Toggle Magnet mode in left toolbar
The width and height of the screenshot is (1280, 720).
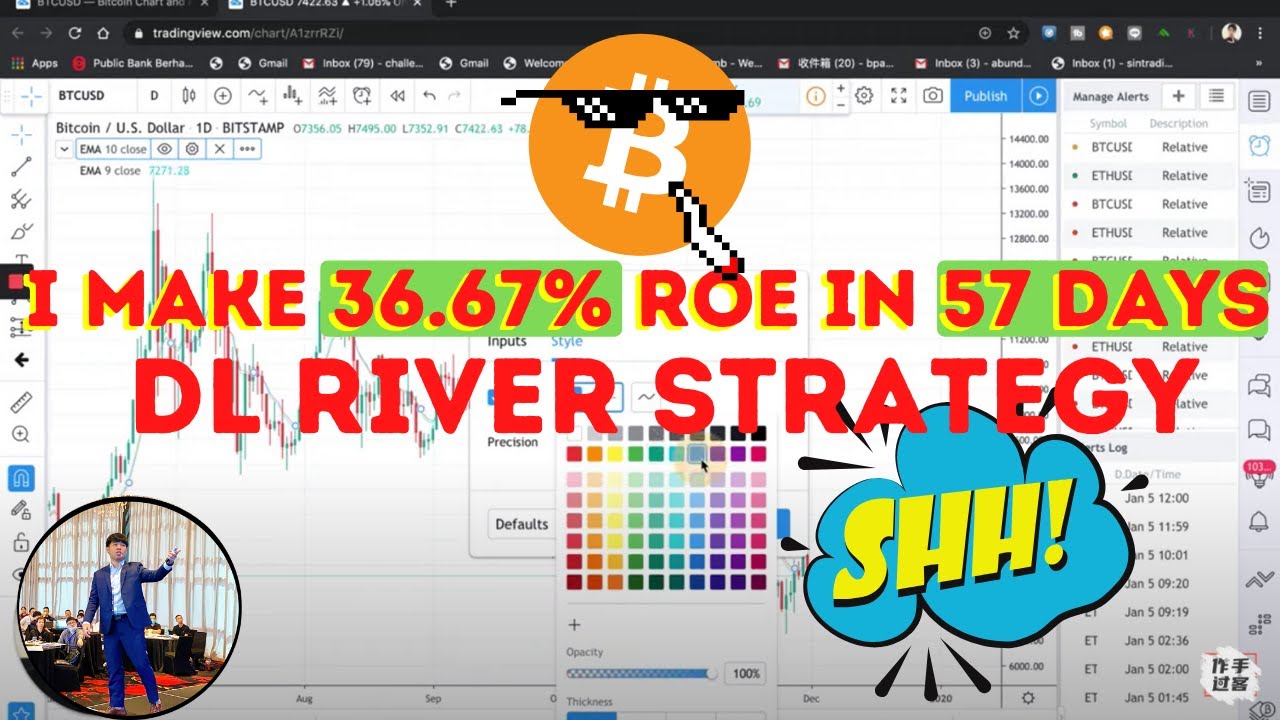(x=21, y=478)
